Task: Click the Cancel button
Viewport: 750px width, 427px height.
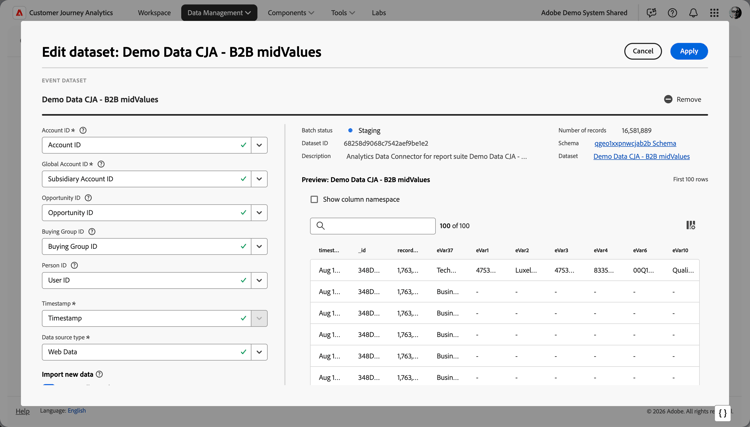Action: [643, 51]
